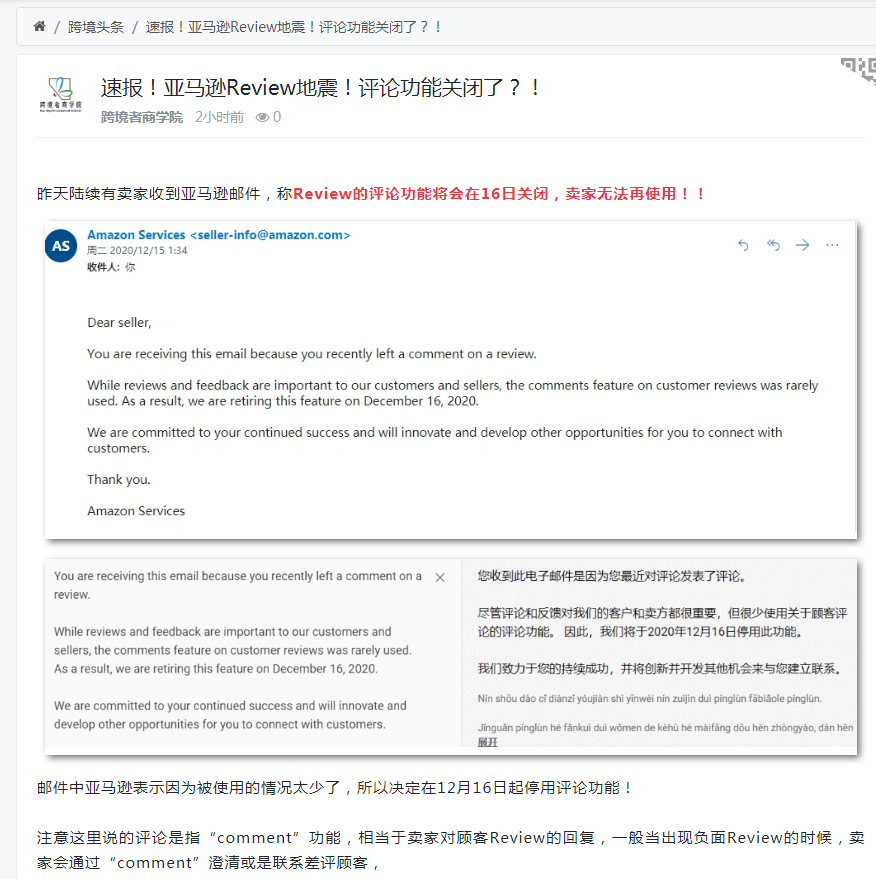This screenshot has height=879, width=876.
Task: Reply all to the email
Action: [x=773, y=245]
